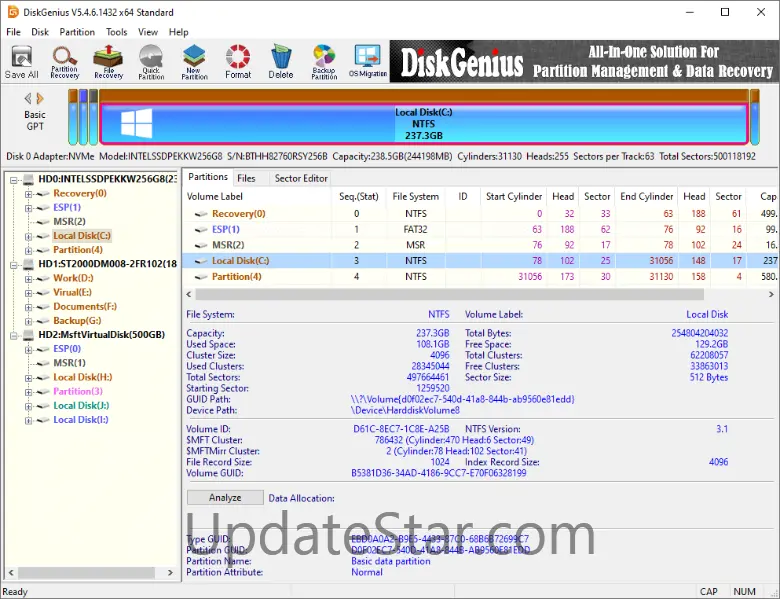Select Local Disk(I:) in tree
This screenshot has width=780, height=599.
[81, 420]
